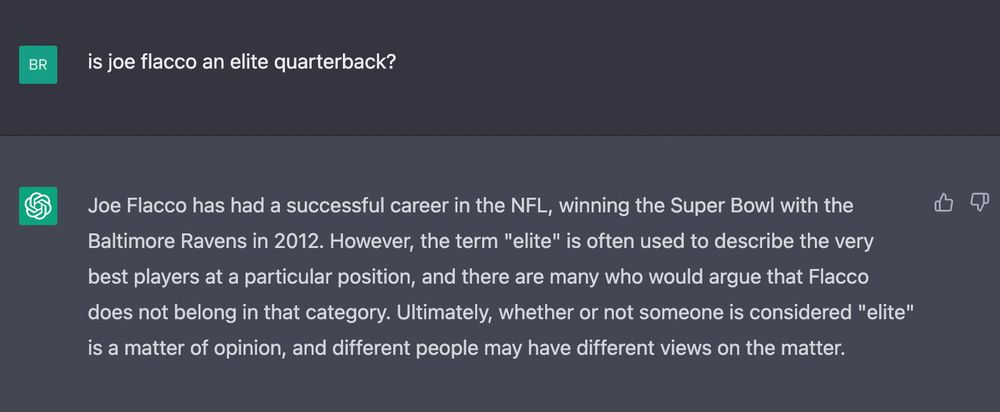The width and height of the screenshot is (1000, 412).
Task: Click "successful career" in the answer
Action: (x=322, y=206)
